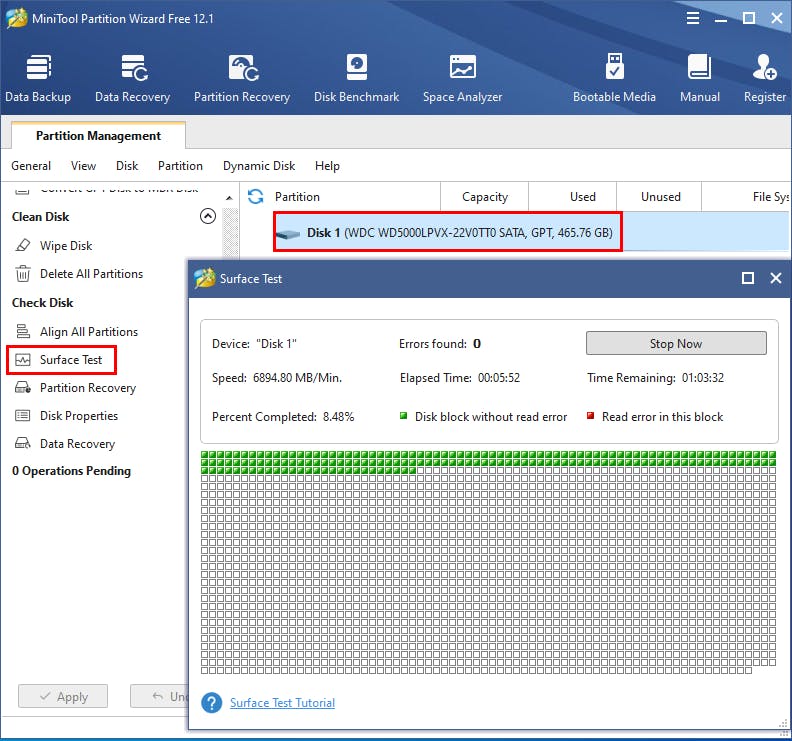This screenshot has width=792, height=741.
Task: Select Align All Partitions
Action: tap(89, 331)
